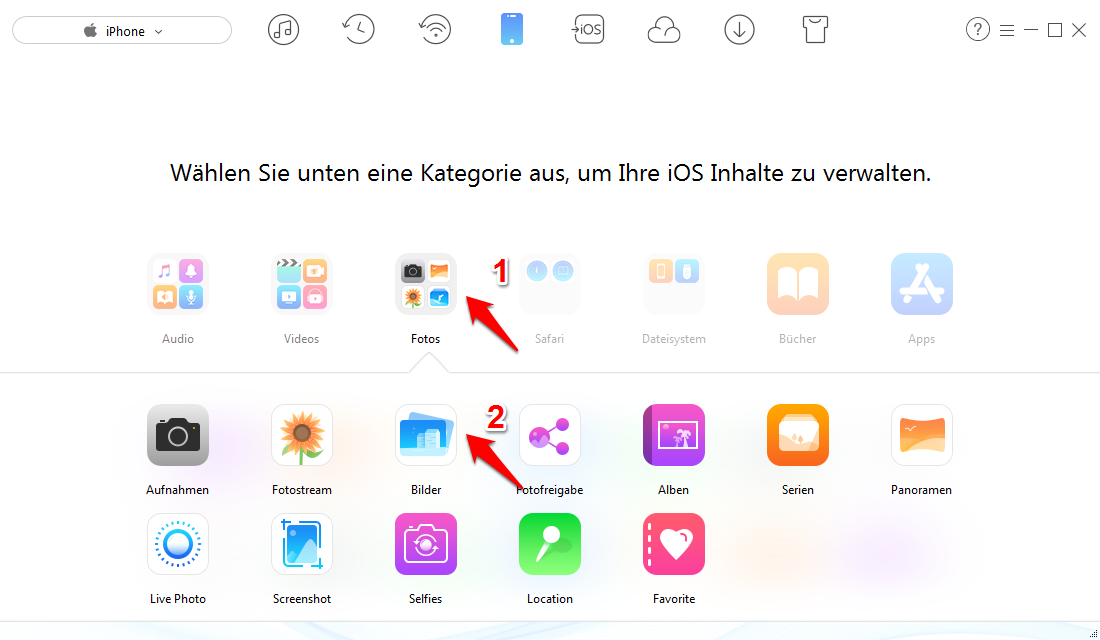Viewport: 1100px width, 640px height.
Task: Select the blue device manager iPhone icon
Action: 512,29
